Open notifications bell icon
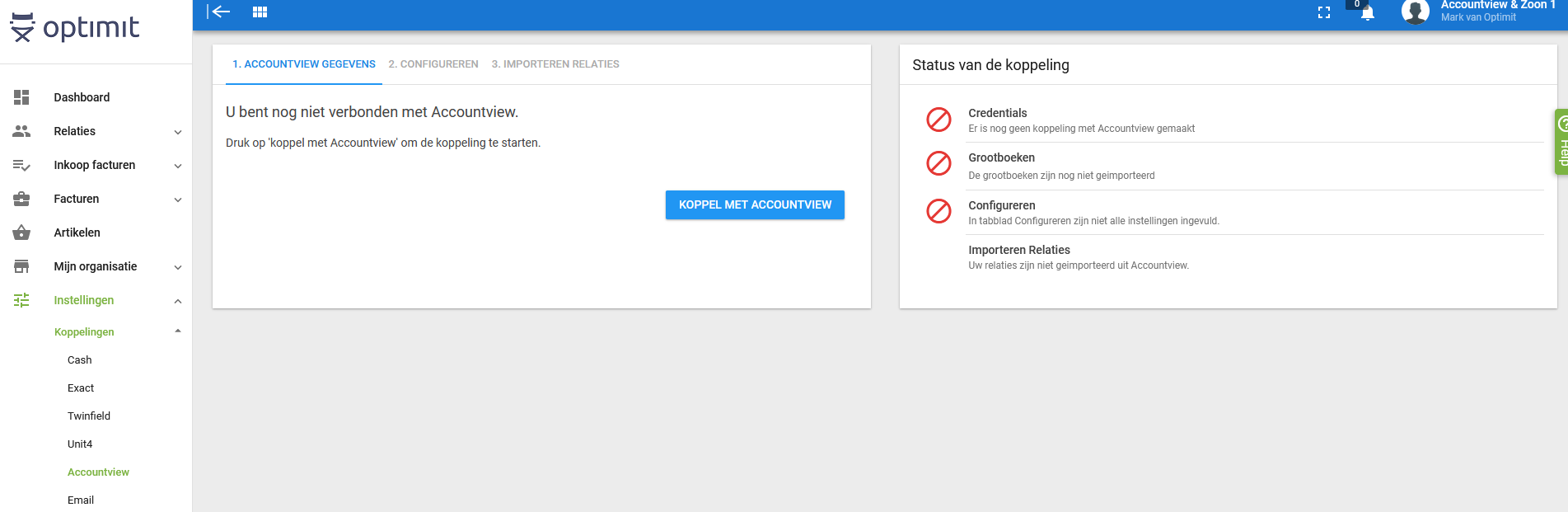 [x=1368, y=13]
